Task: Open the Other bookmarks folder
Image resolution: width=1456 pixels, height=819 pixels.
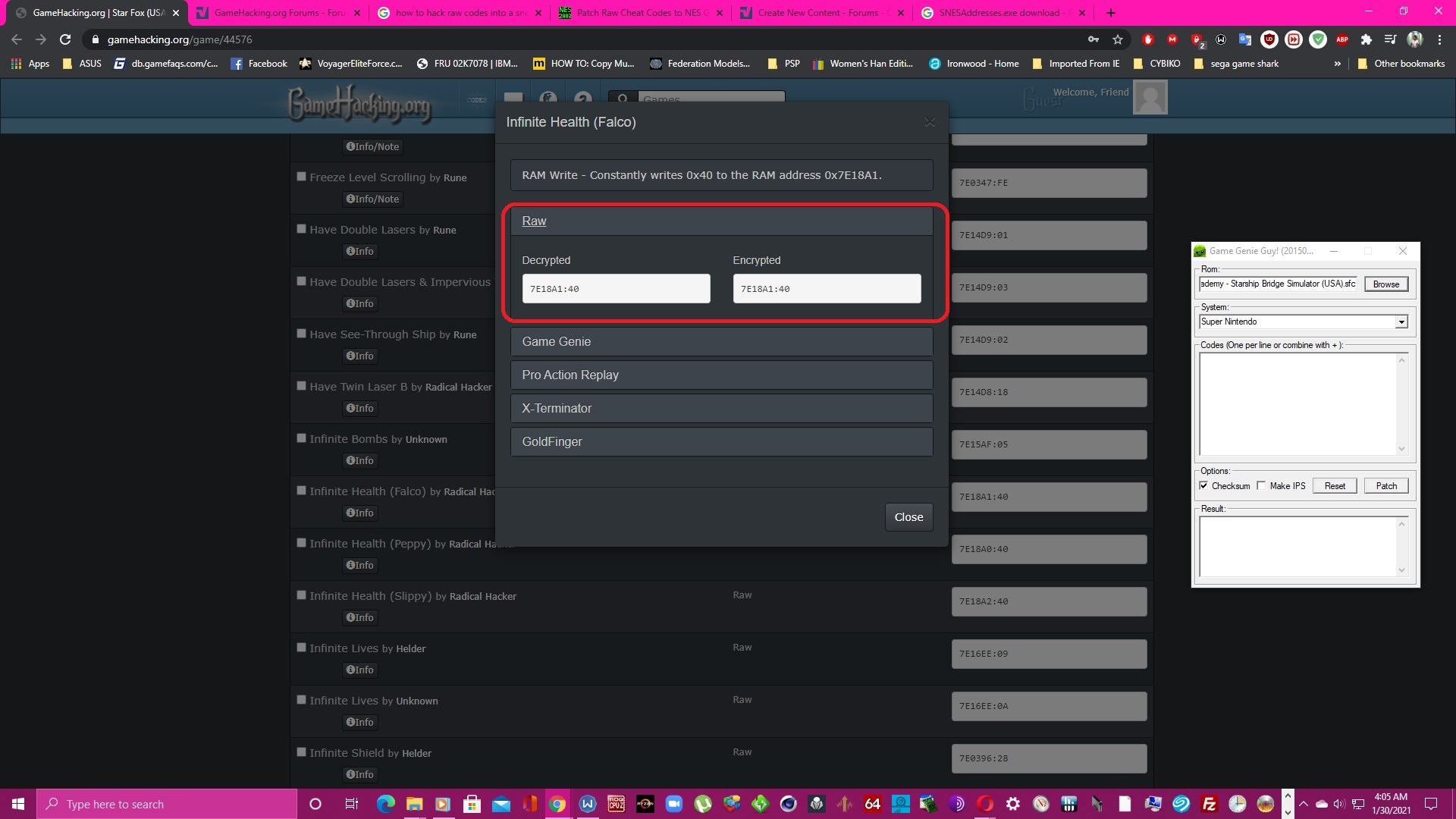Action: pos(1401,64)
